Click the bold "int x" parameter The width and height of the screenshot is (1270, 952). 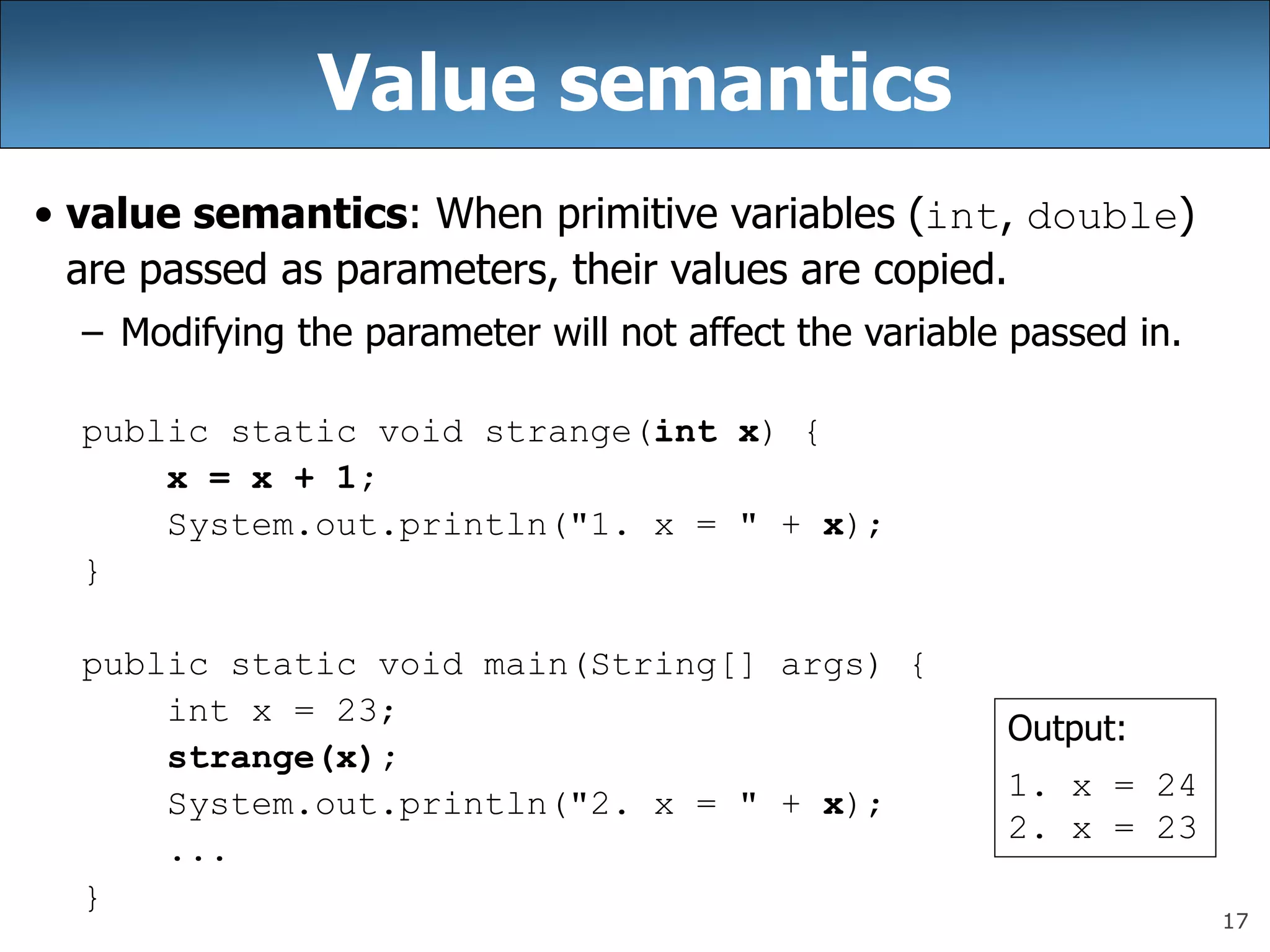[706, 432]
